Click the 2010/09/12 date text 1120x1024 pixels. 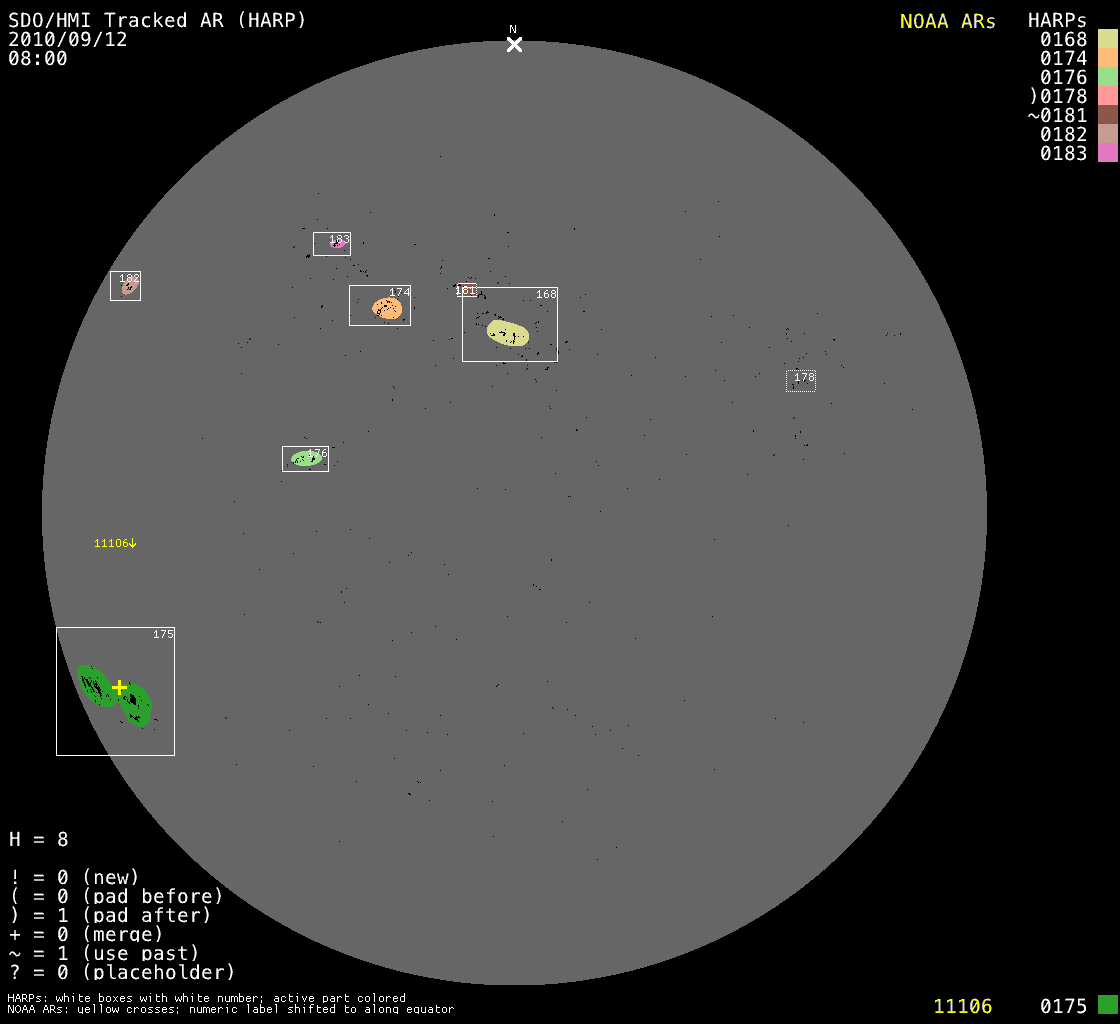(x=68, y=39)
